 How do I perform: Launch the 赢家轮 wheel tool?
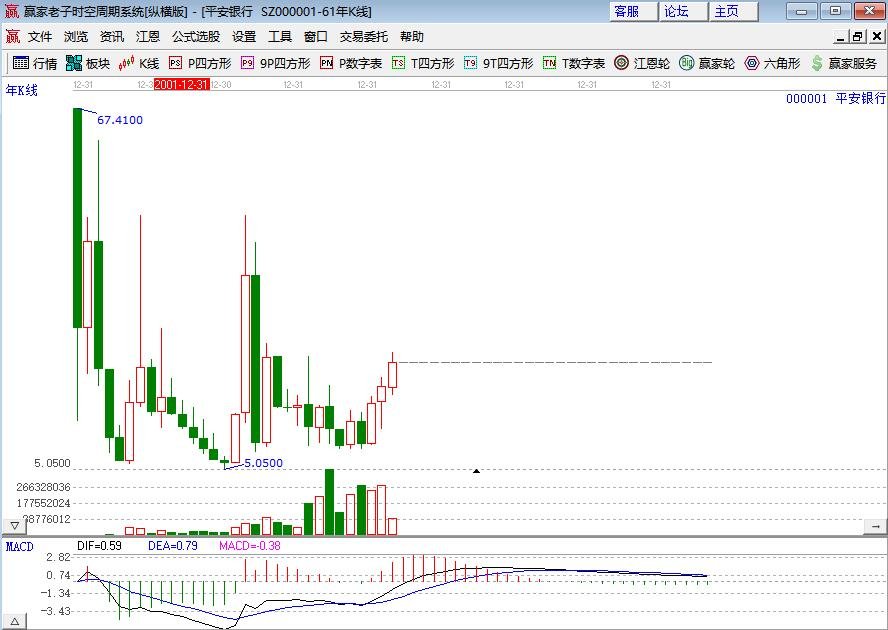(x=707, y=63)
